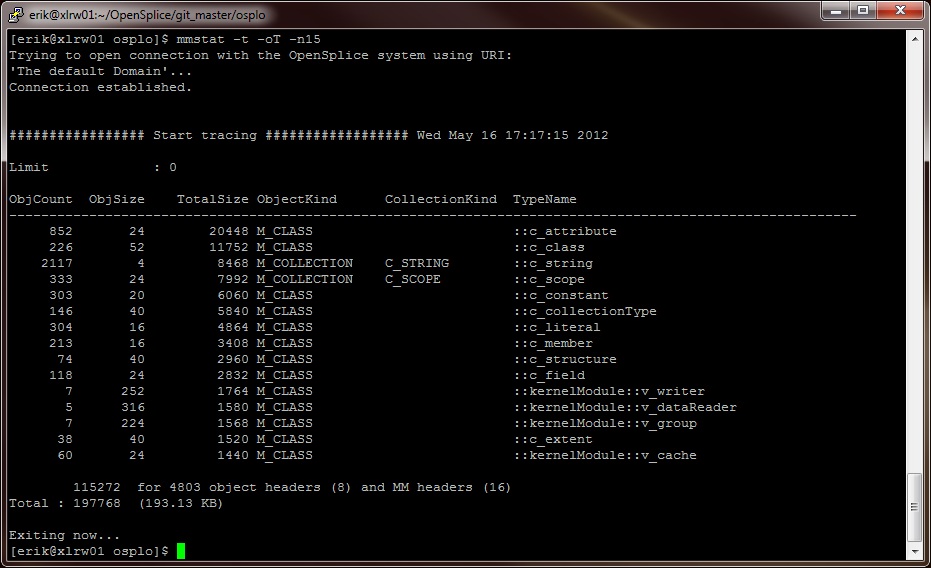Minimize the terminal window
Screen dimensions: 931x568
[x=835, y=11]
